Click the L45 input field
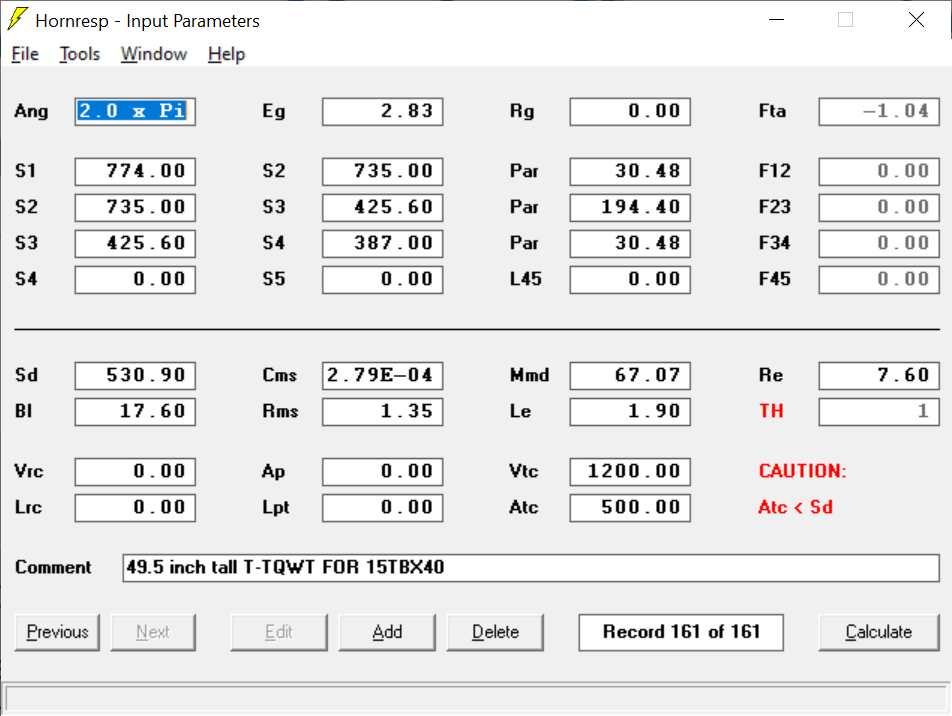Image resolution: width=952 pixels, height=716 pixels. point(630,279)
